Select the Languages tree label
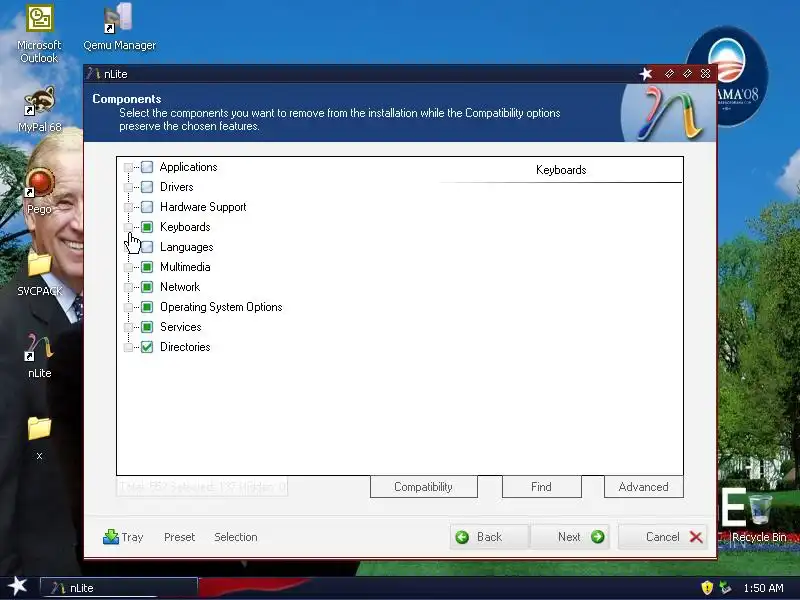This screenshot has width=800, height=600. [186, 247]
